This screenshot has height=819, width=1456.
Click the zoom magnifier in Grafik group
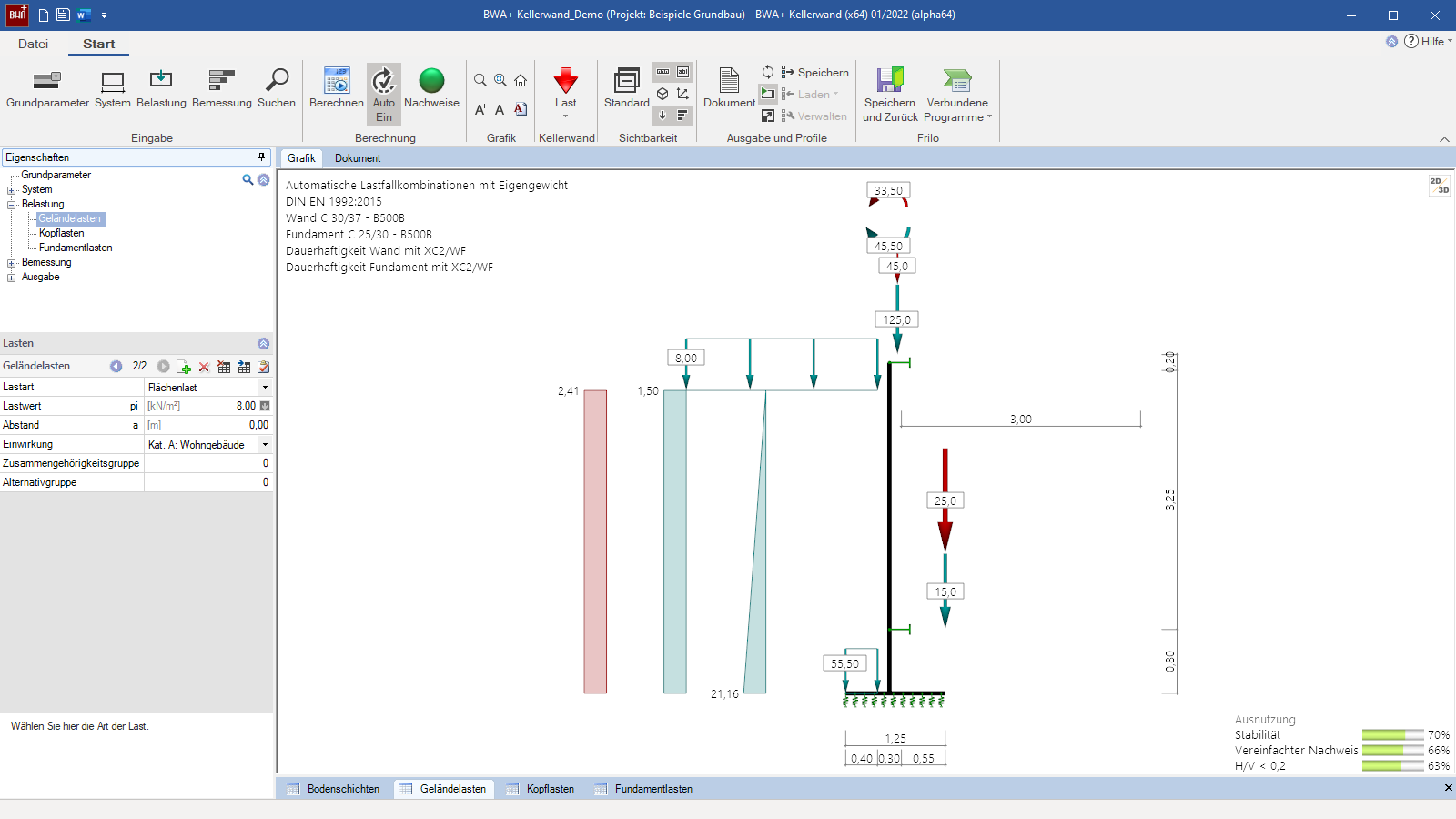(480, 80)
